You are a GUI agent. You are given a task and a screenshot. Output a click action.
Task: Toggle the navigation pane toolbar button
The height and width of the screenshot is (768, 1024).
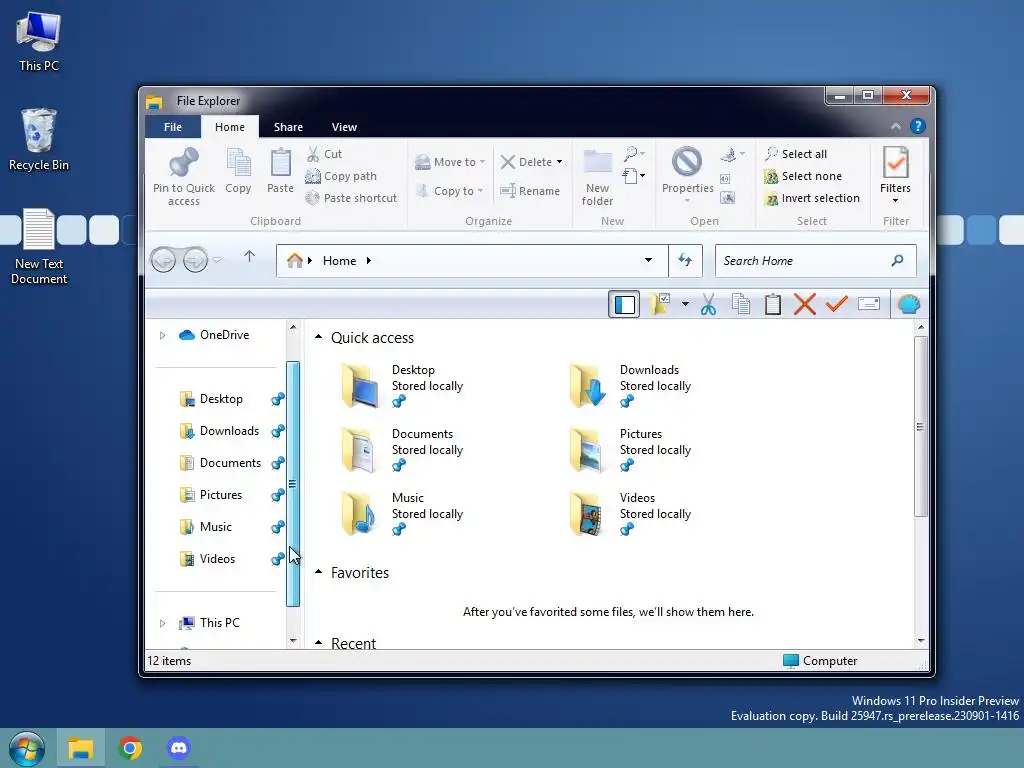click(x=624, y=304)
